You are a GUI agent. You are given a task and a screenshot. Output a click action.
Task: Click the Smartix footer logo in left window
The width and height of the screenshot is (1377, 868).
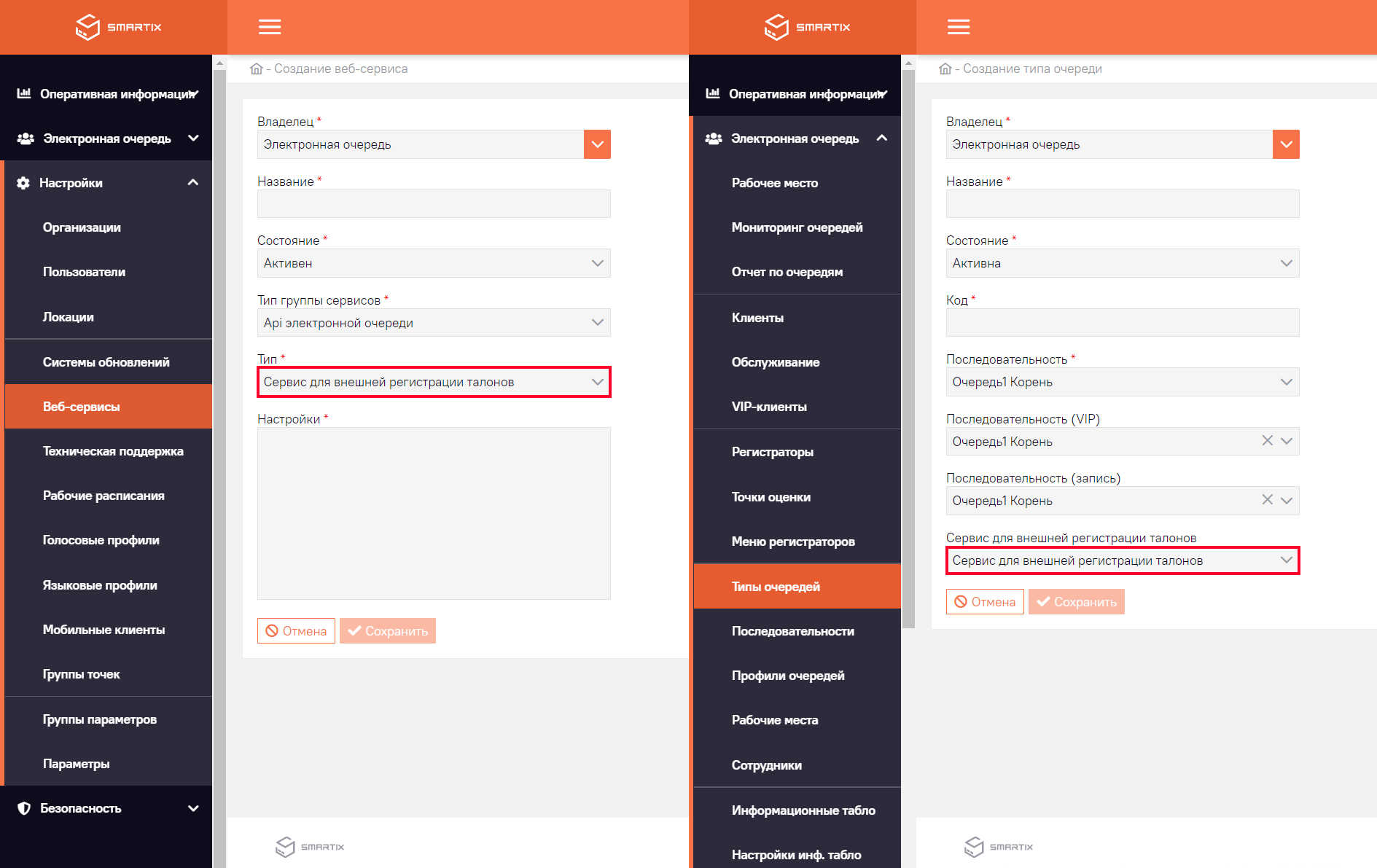[x=310, y=846]
